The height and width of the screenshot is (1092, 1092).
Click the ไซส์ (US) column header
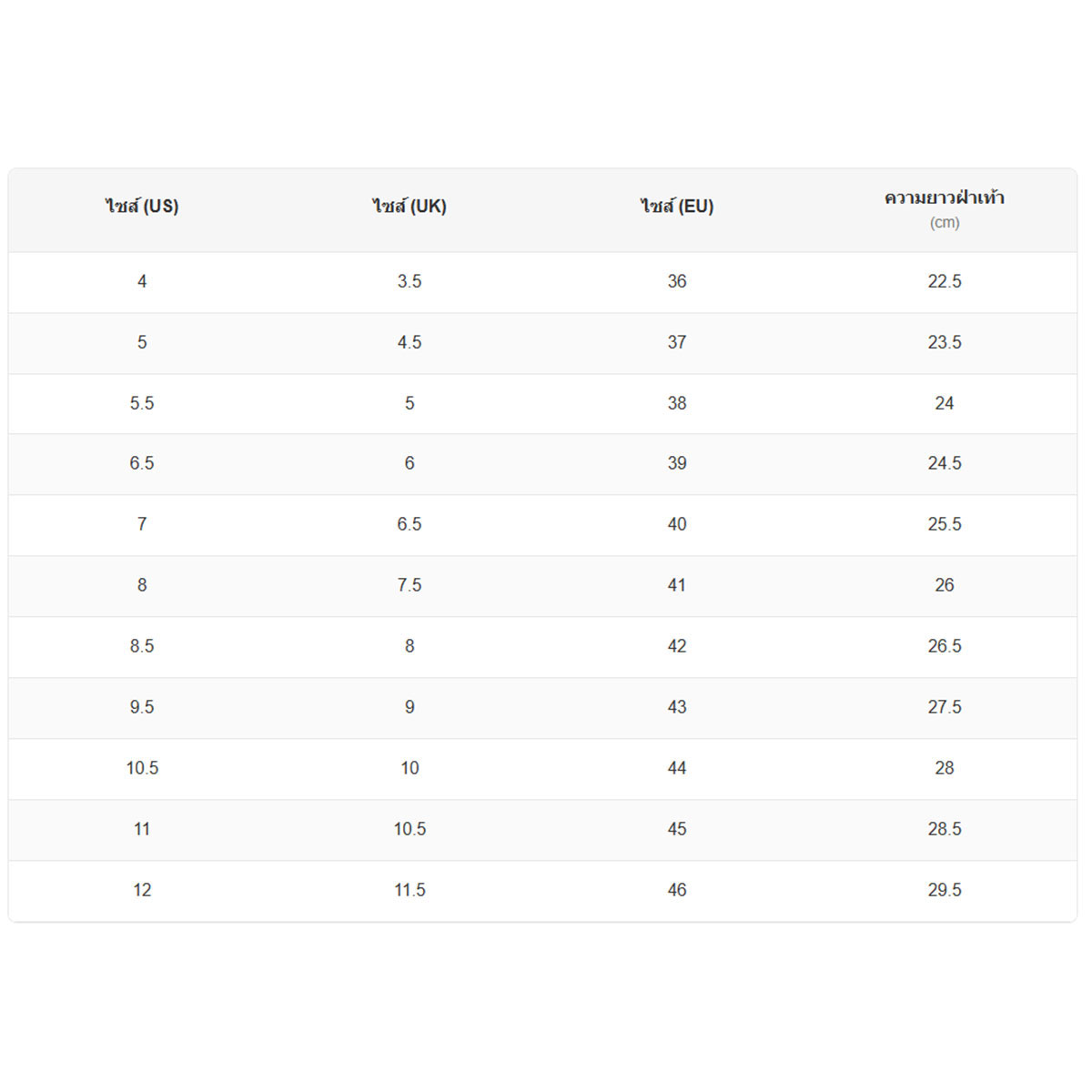[142, 210]
